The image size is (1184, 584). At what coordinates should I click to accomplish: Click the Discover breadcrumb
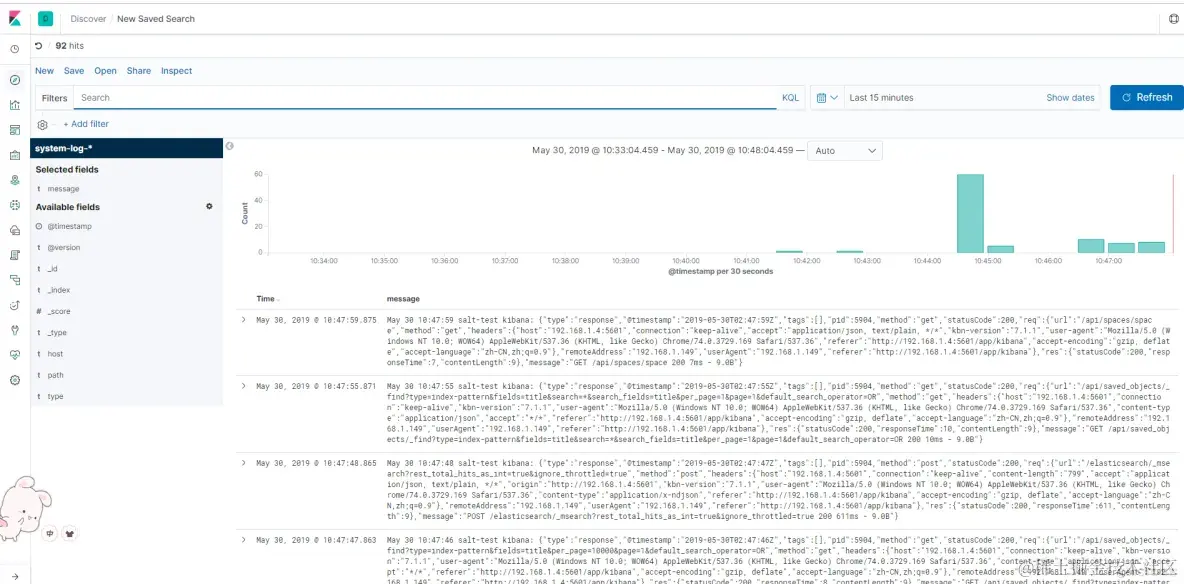88,18
